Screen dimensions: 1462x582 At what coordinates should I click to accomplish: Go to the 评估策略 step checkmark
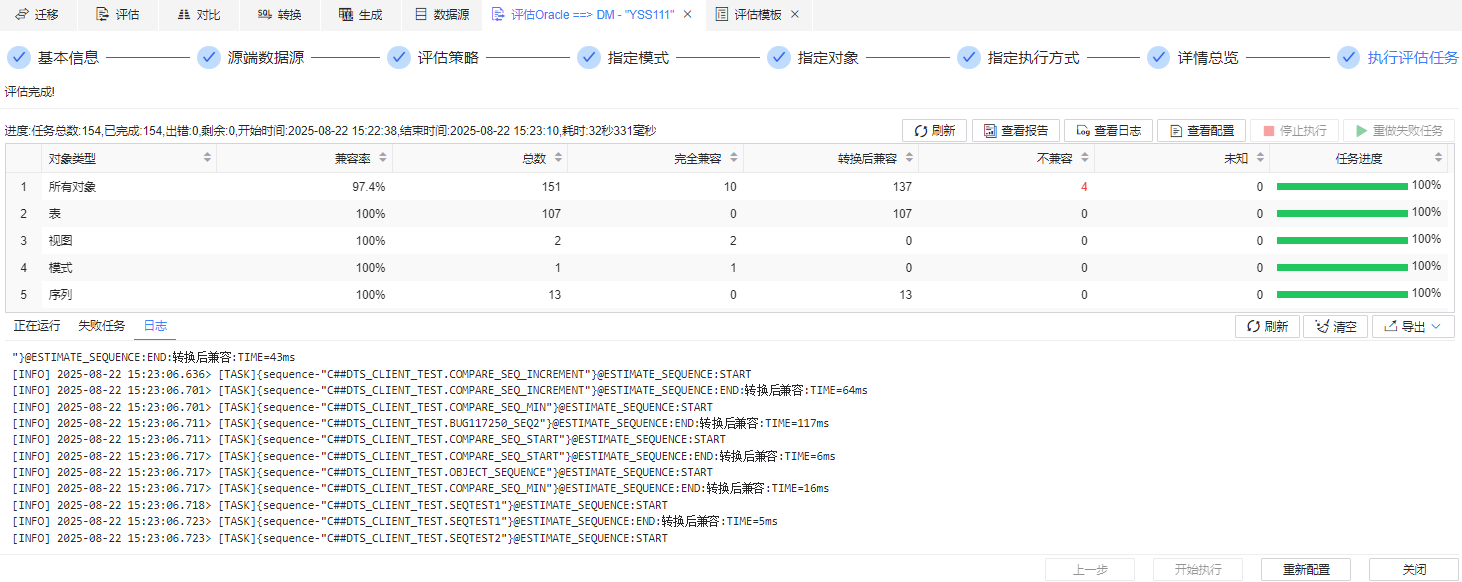coord(398,57)
